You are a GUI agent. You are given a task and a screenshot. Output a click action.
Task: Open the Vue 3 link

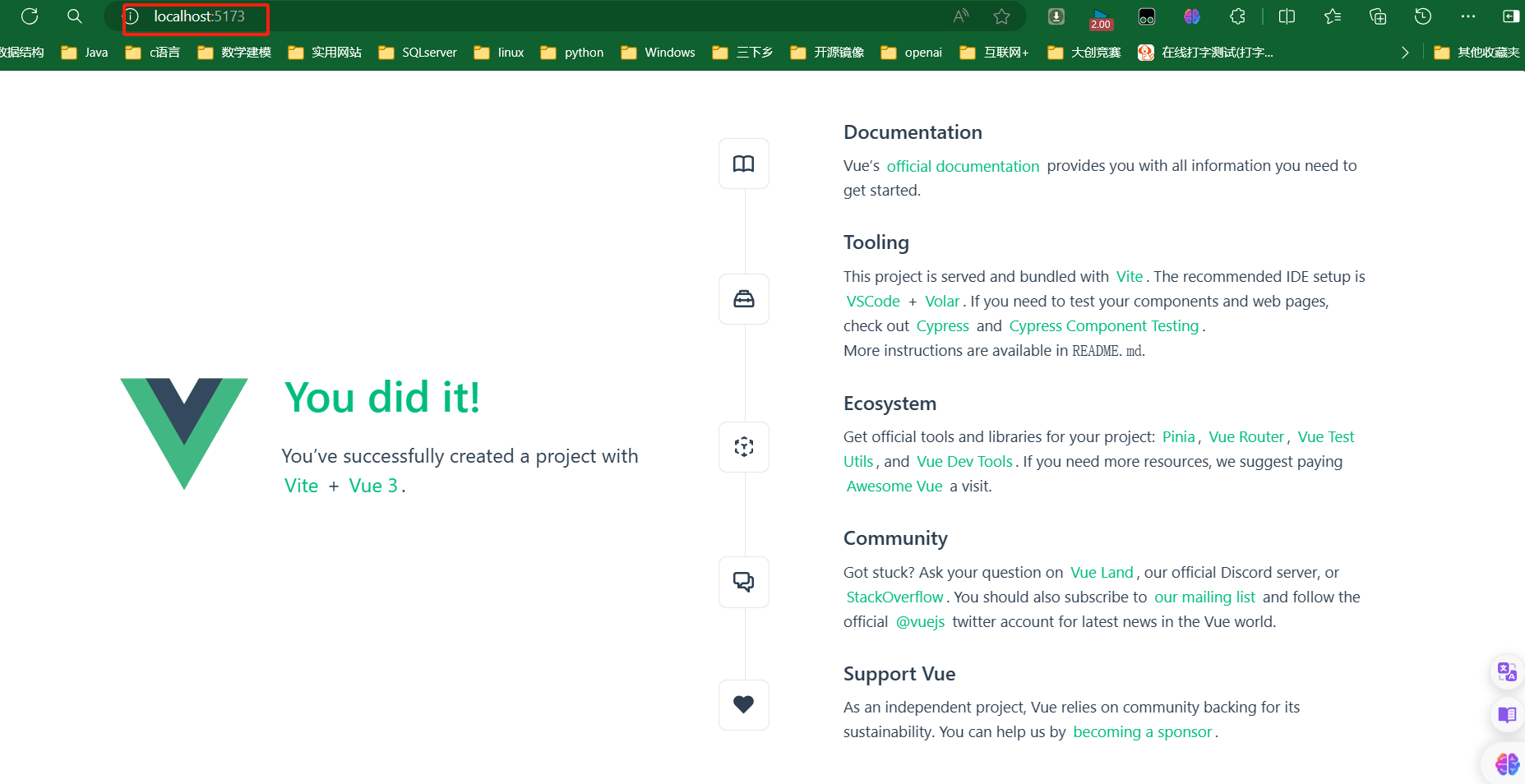(x=373, y=486)
